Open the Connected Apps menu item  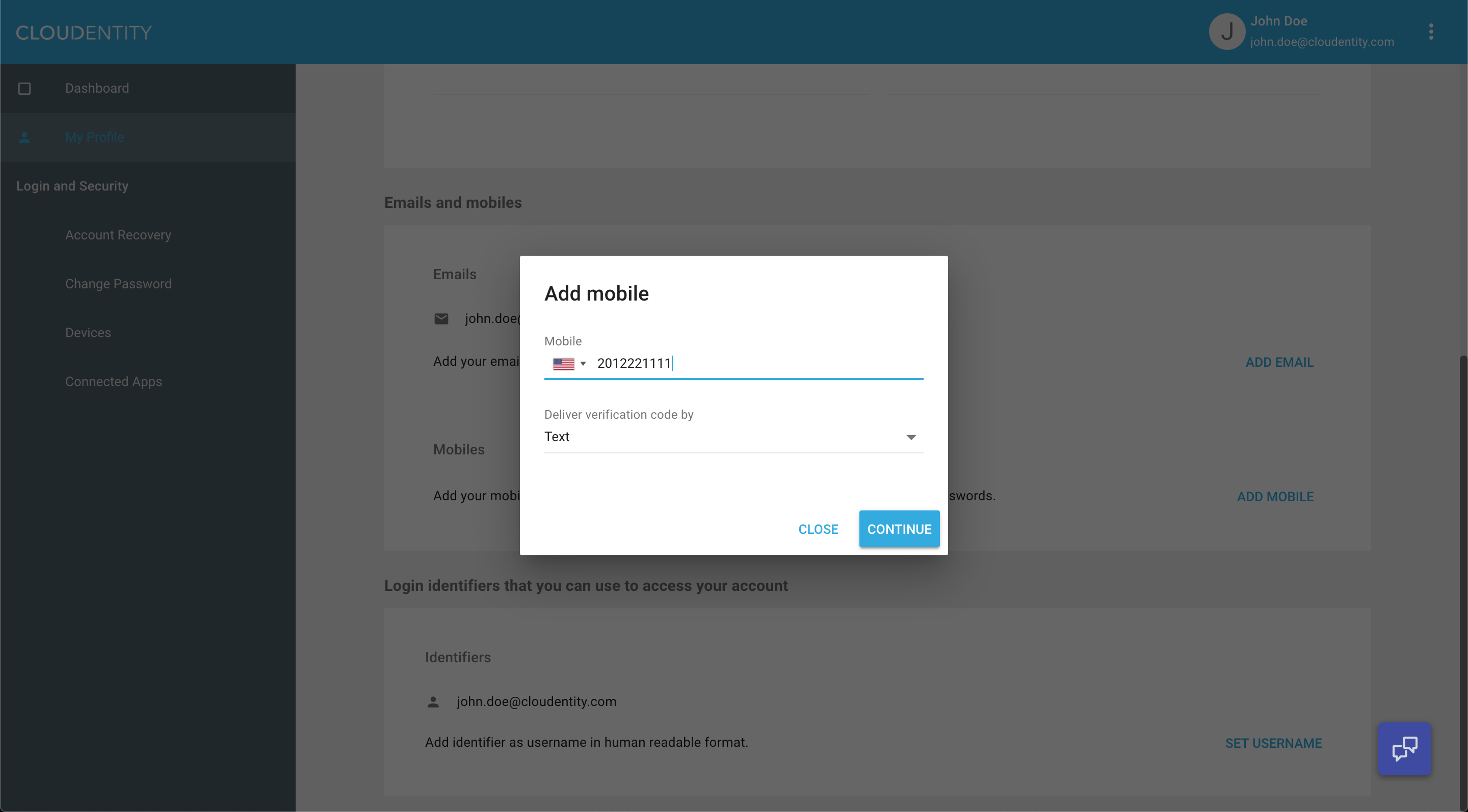113,382
